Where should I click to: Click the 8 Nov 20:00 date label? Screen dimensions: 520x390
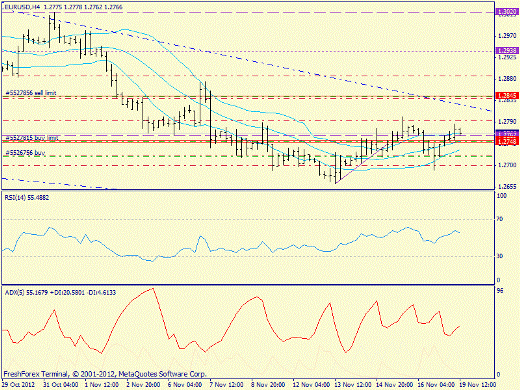point(268,384)
